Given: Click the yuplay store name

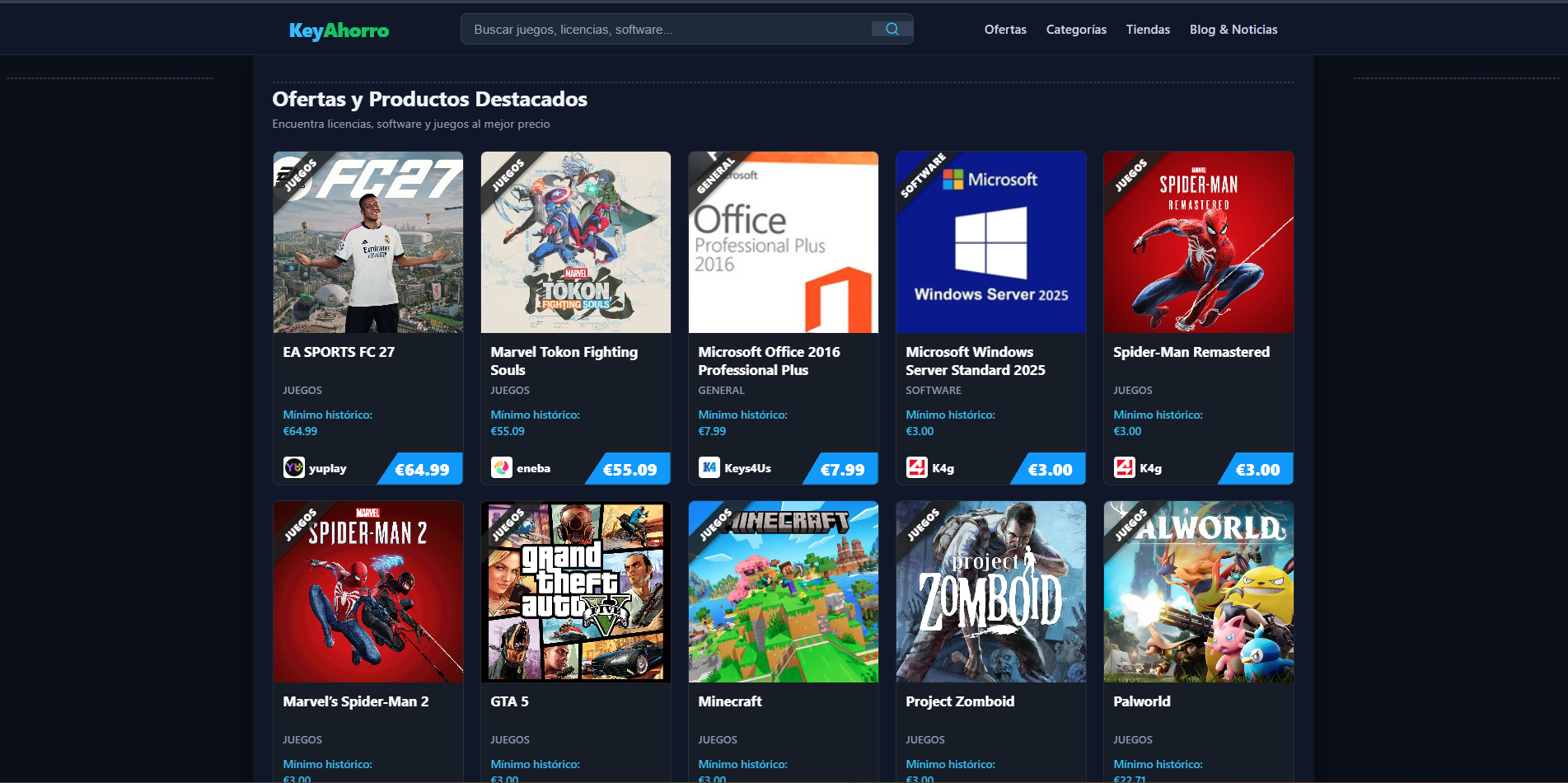Looking at the screenshot, I should 327,468.
